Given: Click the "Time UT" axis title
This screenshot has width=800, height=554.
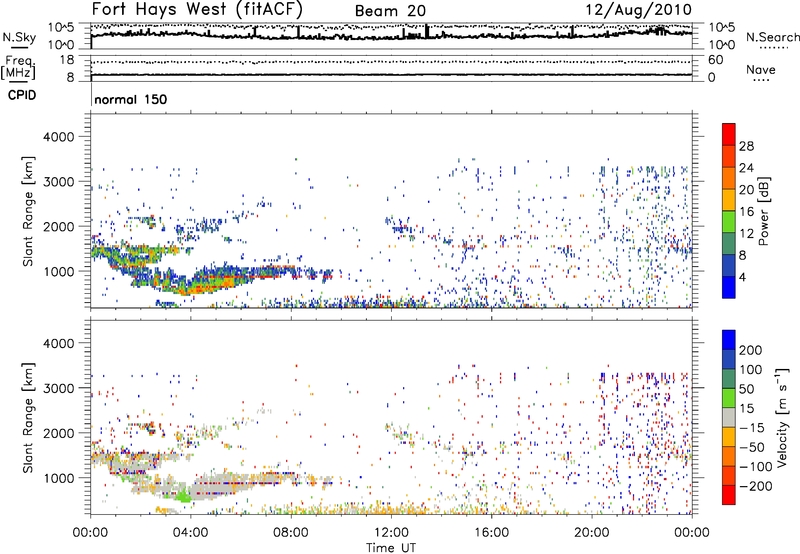Looking at the screenshot, I should (391, 548).
